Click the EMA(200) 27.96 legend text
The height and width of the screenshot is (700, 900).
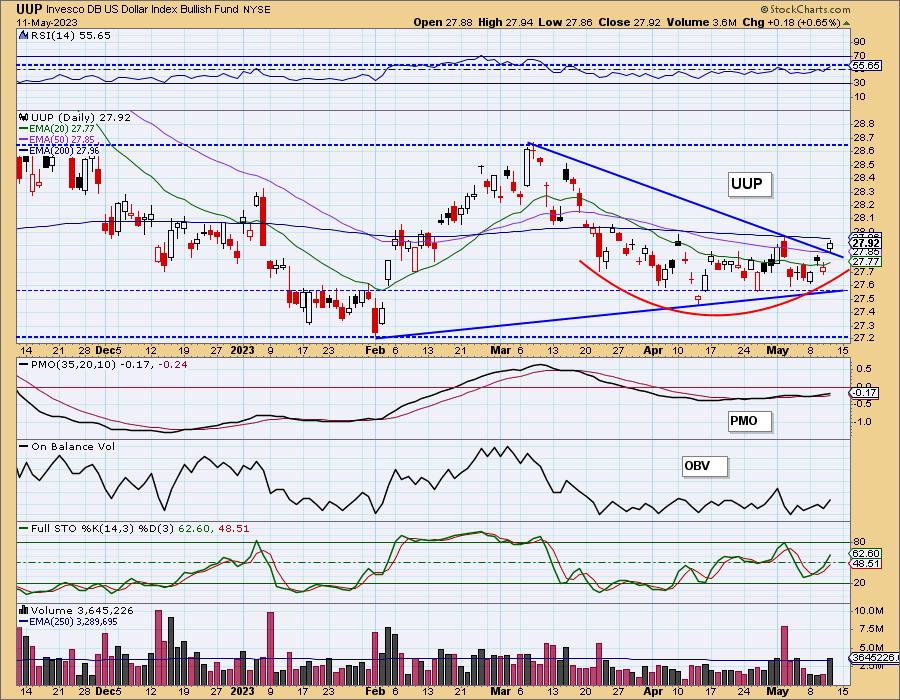coord(64,150)
